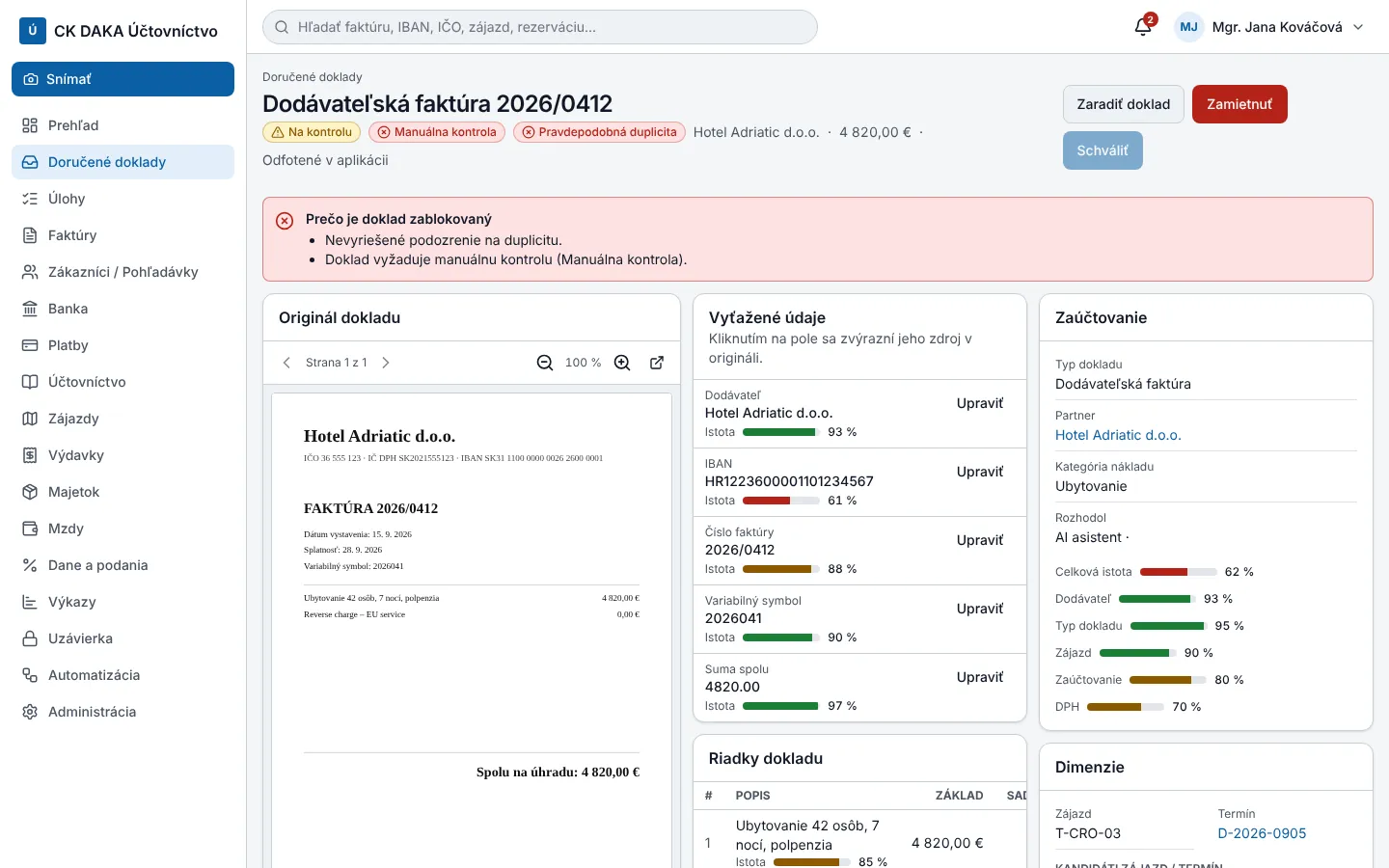Open the D-2026-0905 termín link
The height and width of the screenshot is (868, 1389).
pos(1262,833)
